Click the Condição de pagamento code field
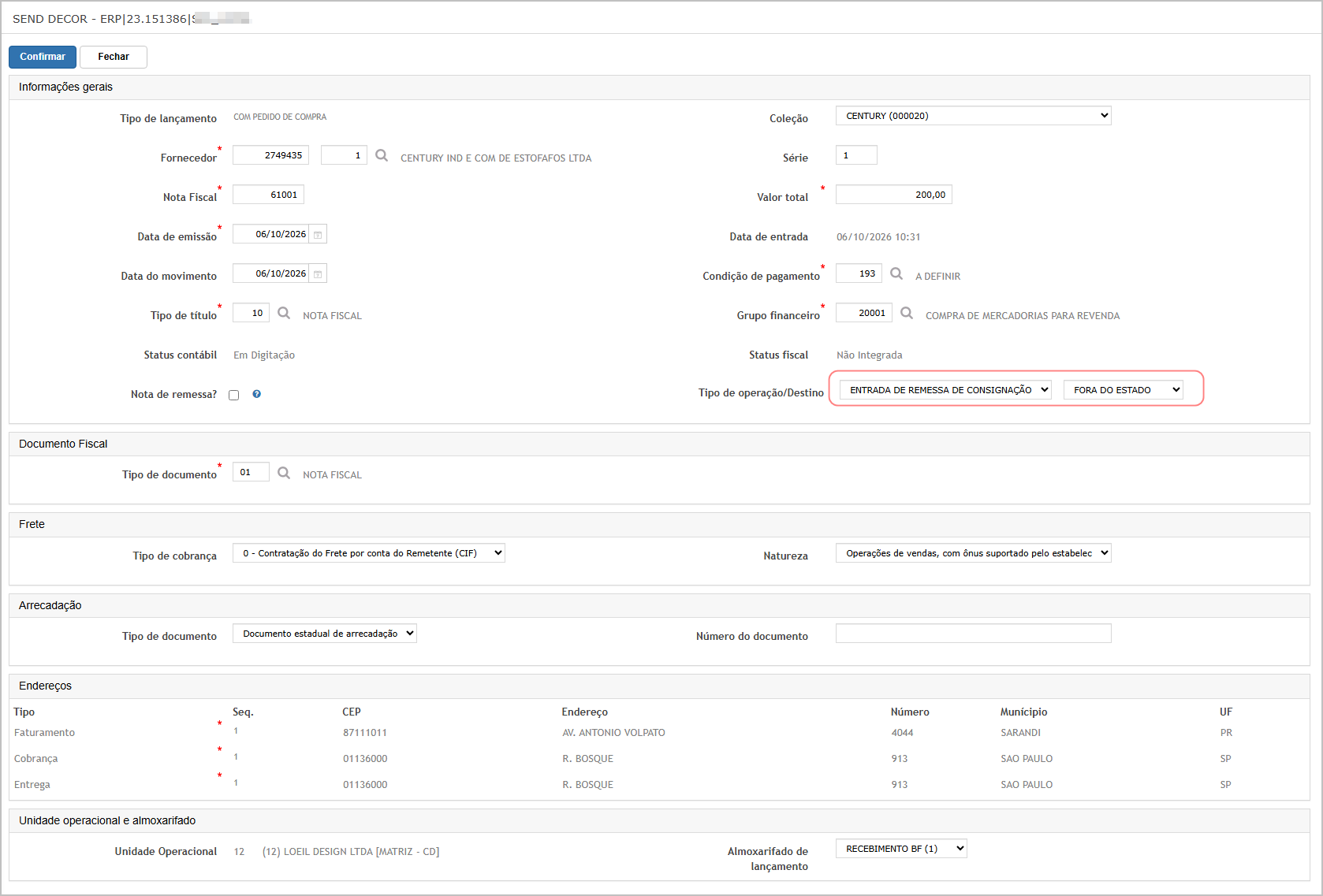1323x896 pixels. tap(859, 273)
